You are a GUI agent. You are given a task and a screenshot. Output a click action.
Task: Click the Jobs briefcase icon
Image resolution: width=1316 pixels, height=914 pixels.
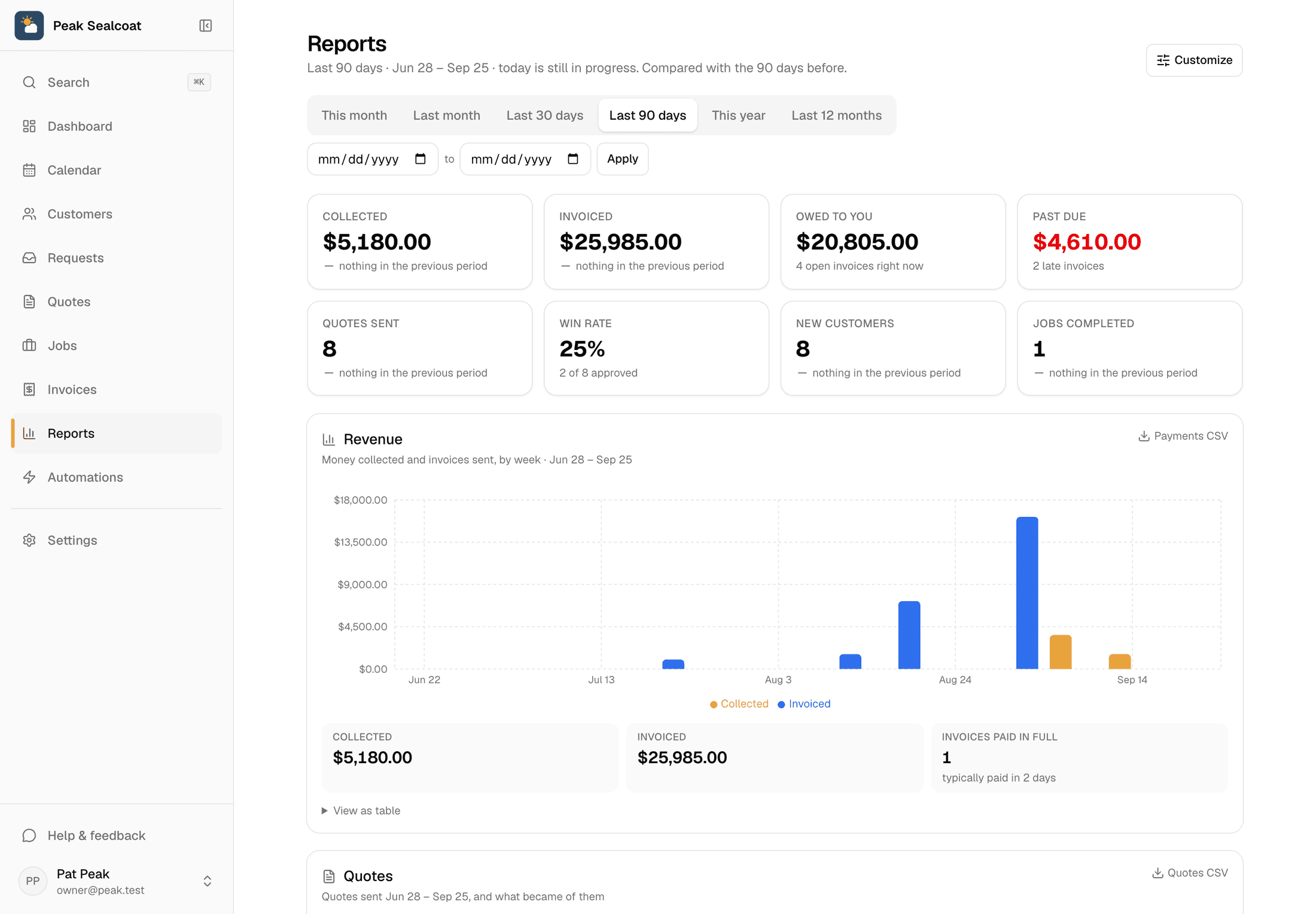point(29,346)
